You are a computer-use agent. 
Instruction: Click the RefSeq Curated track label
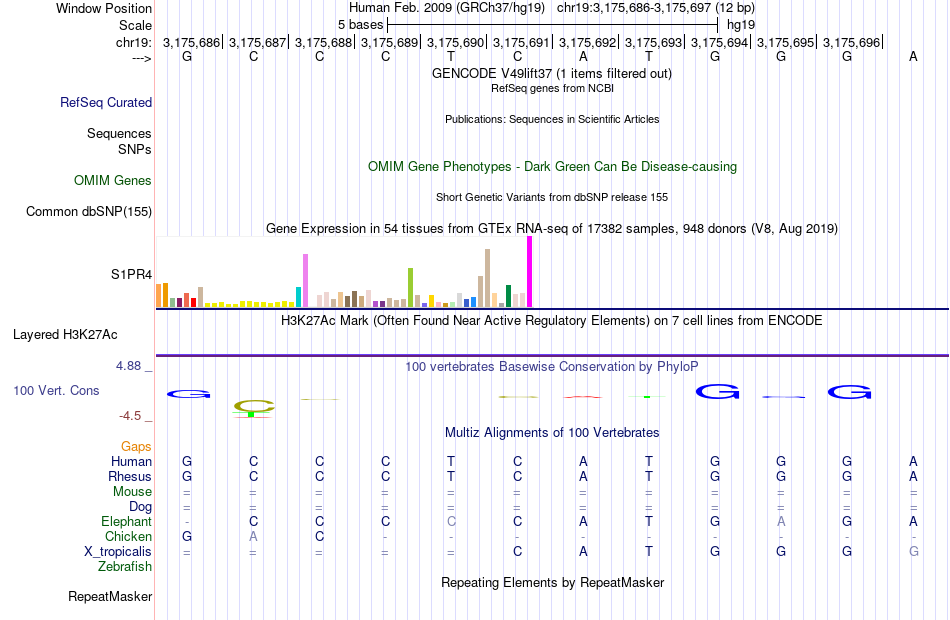pos(106,102)
